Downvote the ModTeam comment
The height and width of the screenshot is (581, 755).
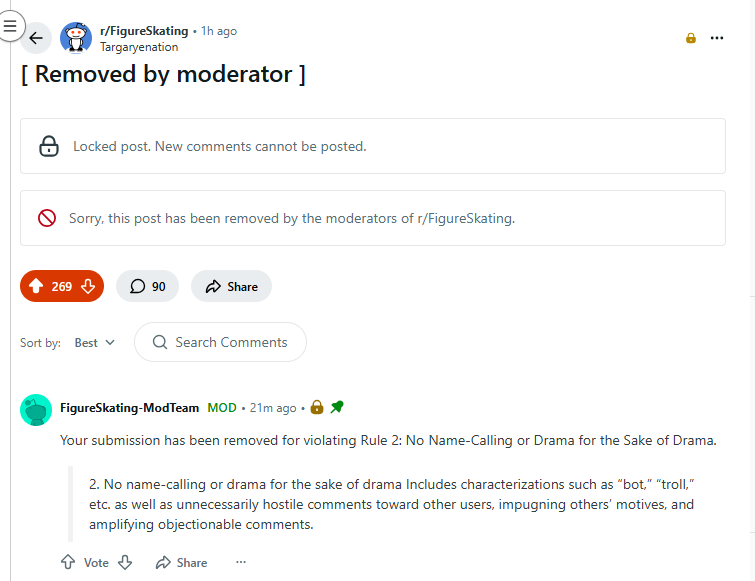click(125, 562)
